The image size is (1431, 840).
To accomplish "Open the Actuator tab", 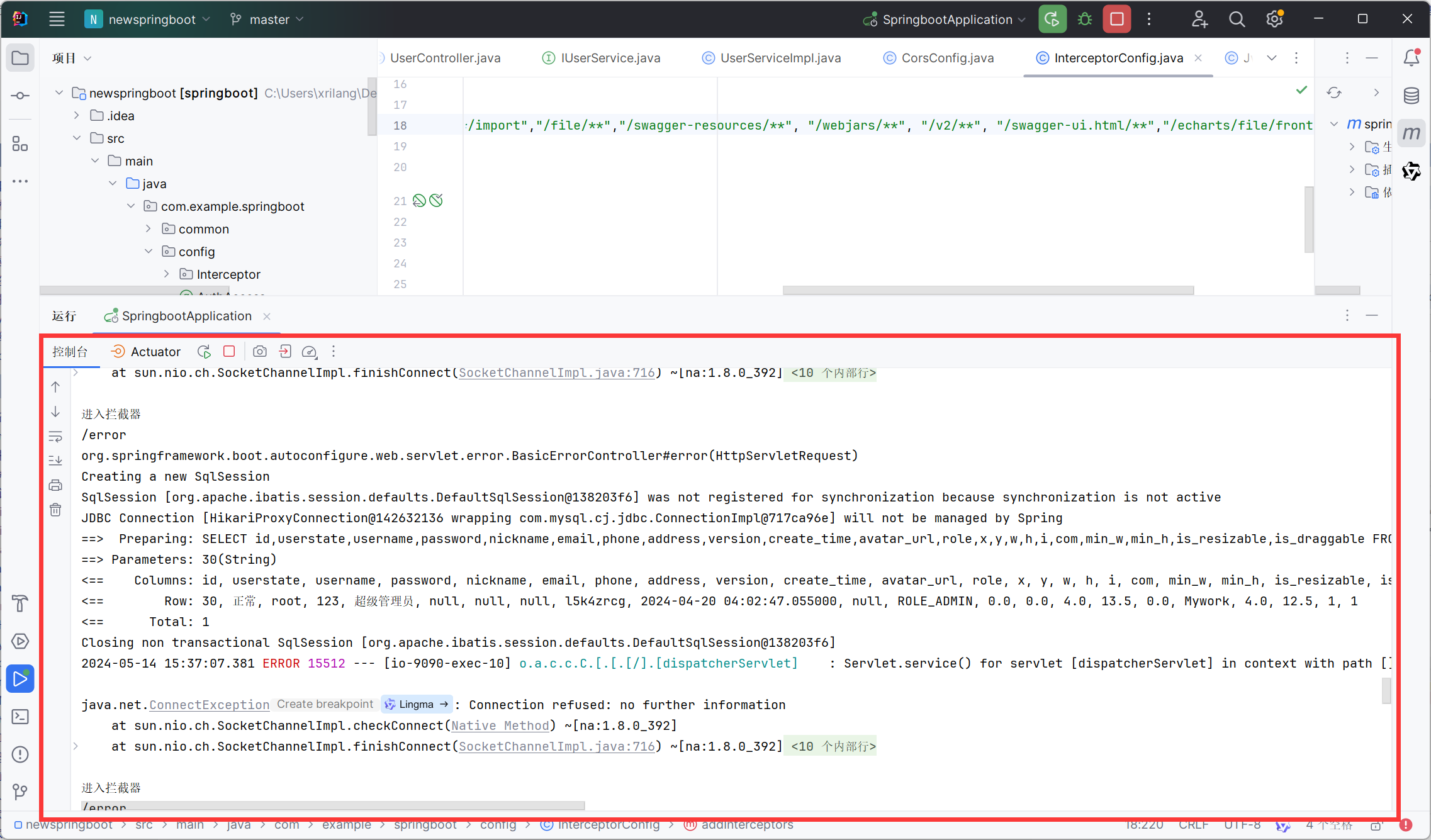I will (x=146, y=352).
